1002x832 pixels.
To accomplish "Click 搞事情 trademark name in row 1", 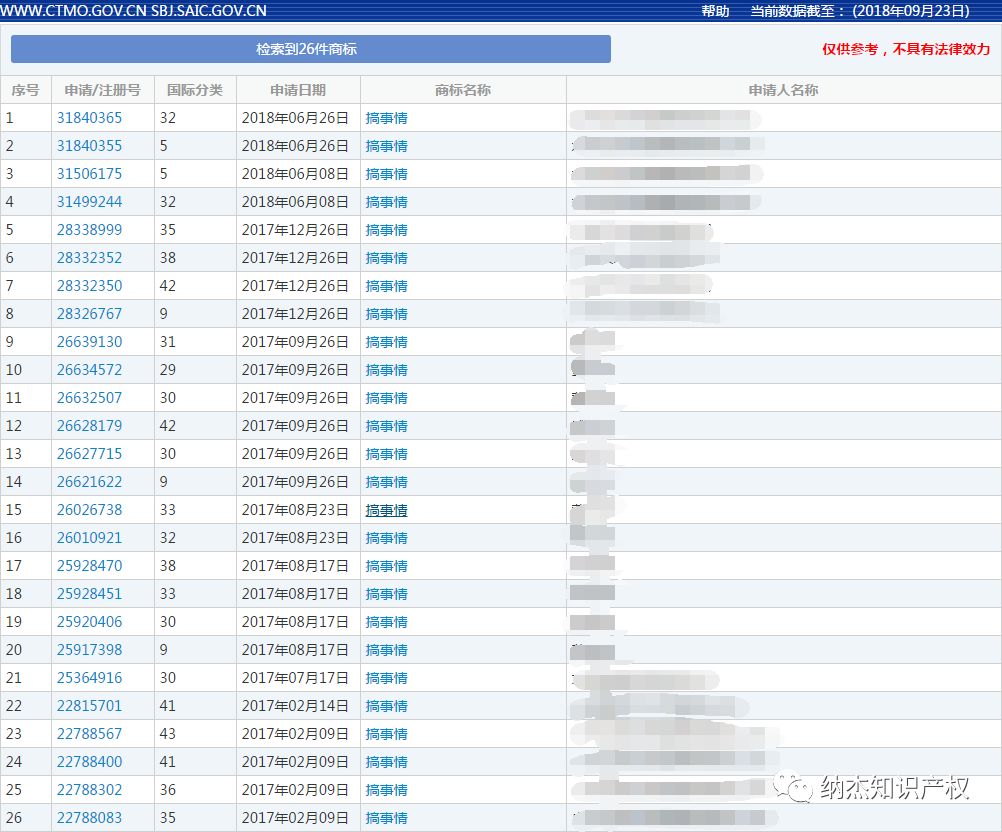I will 386,118.
